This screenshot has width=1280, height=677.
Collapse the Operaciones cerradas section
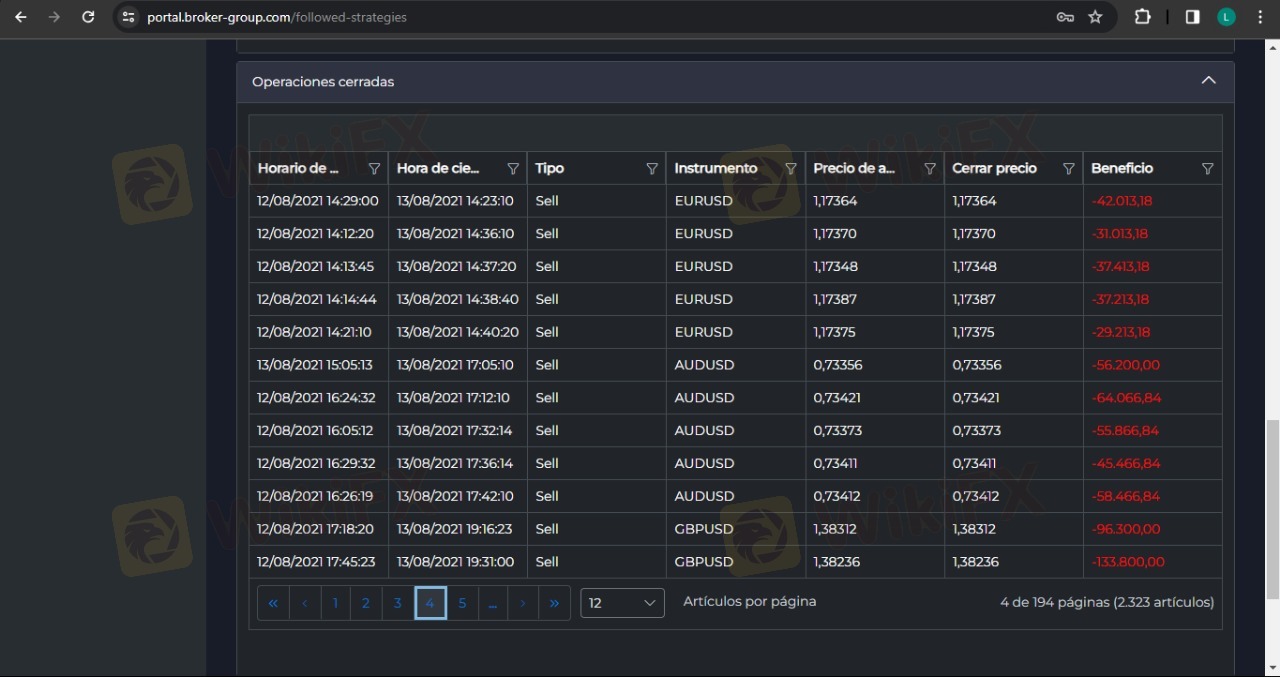pos(1208,81)
